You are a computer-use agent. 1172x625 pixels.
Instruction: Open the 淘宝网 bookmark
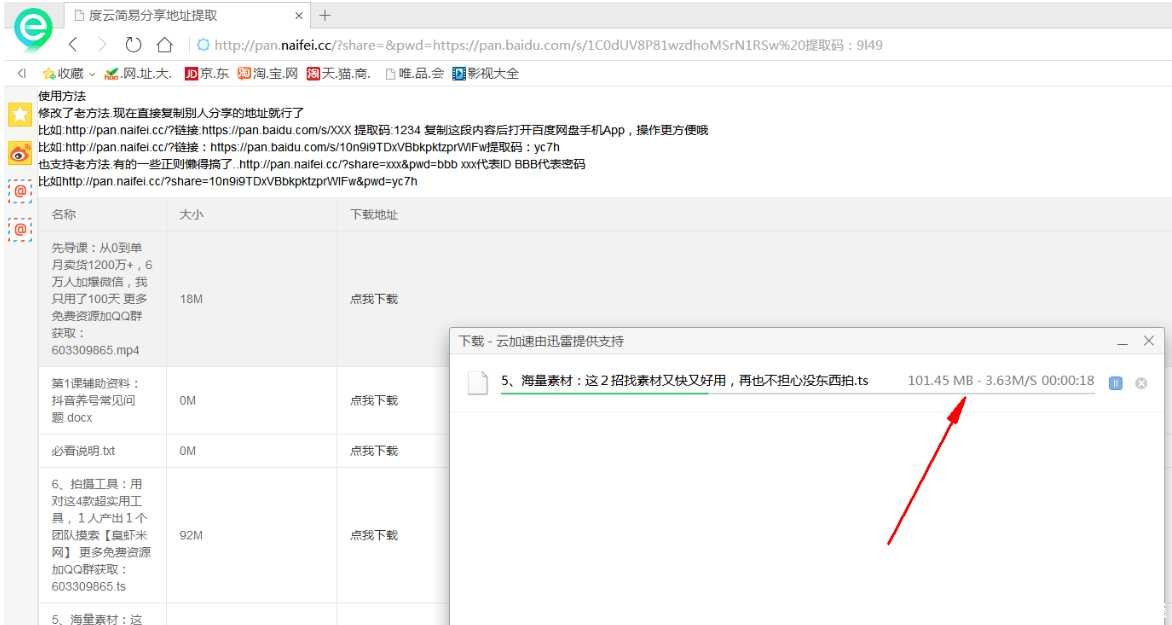click(x=268, y=73)
